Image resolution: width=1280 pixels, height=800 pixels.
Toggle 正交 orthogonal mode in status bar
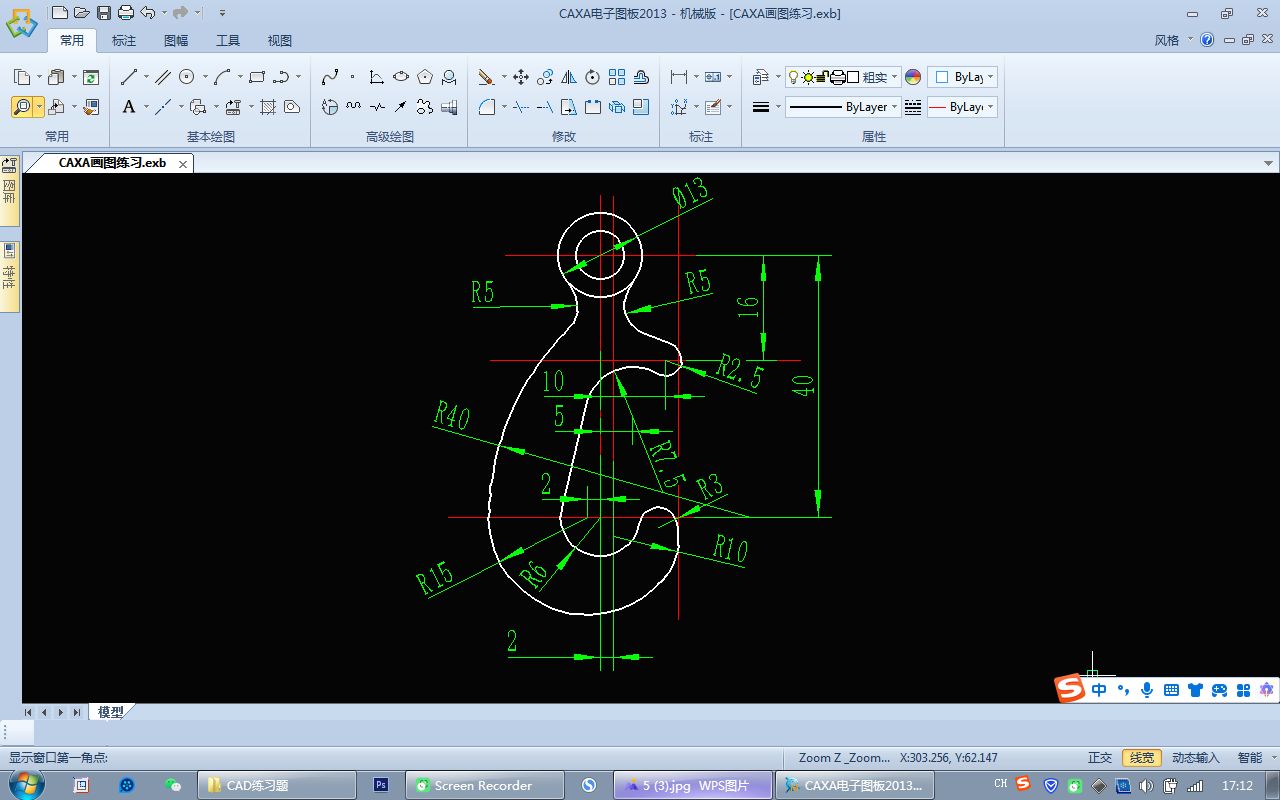(1100, 758)
